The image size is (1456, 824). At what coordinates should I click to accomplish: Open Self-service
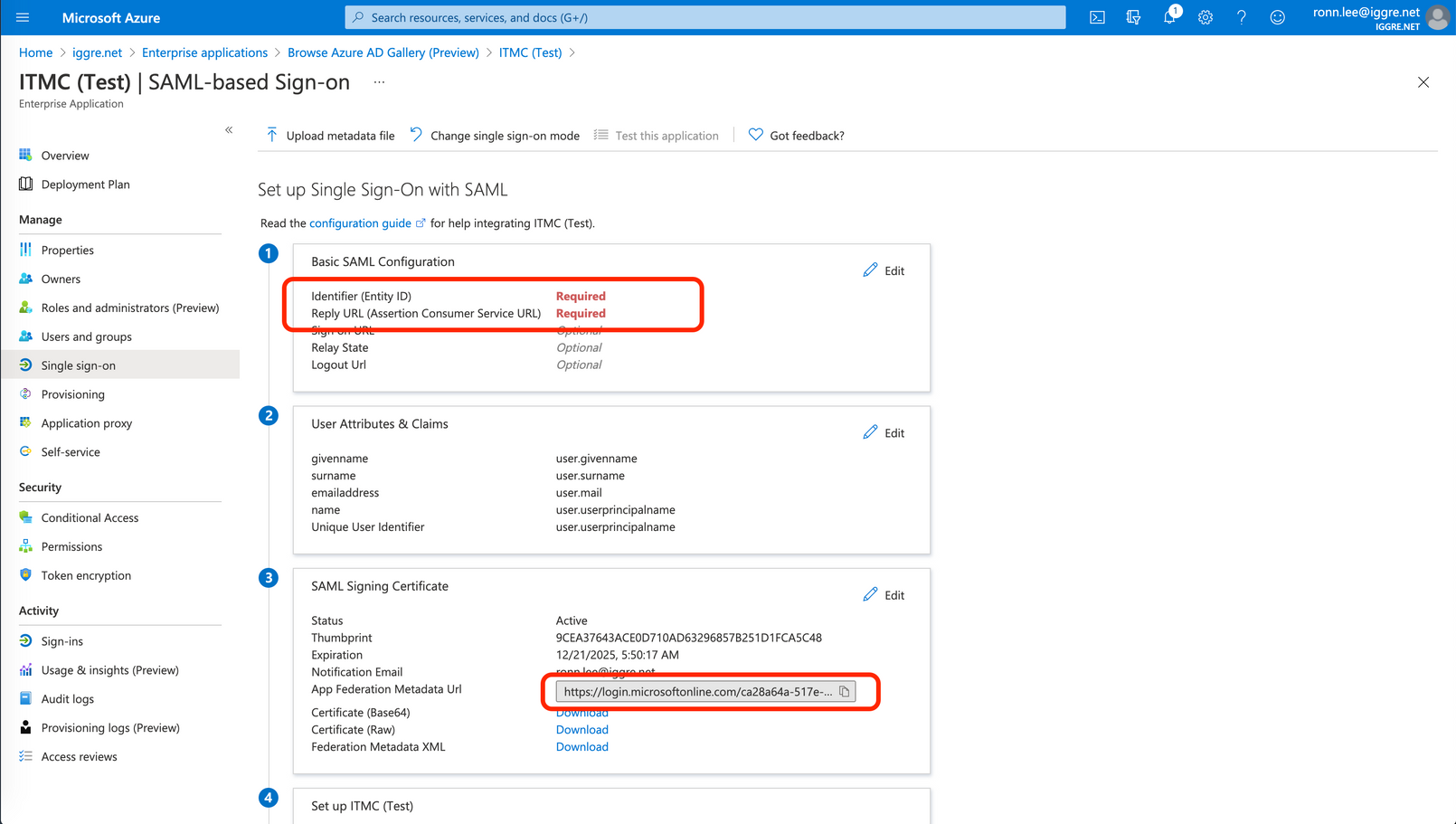(71, 452)
